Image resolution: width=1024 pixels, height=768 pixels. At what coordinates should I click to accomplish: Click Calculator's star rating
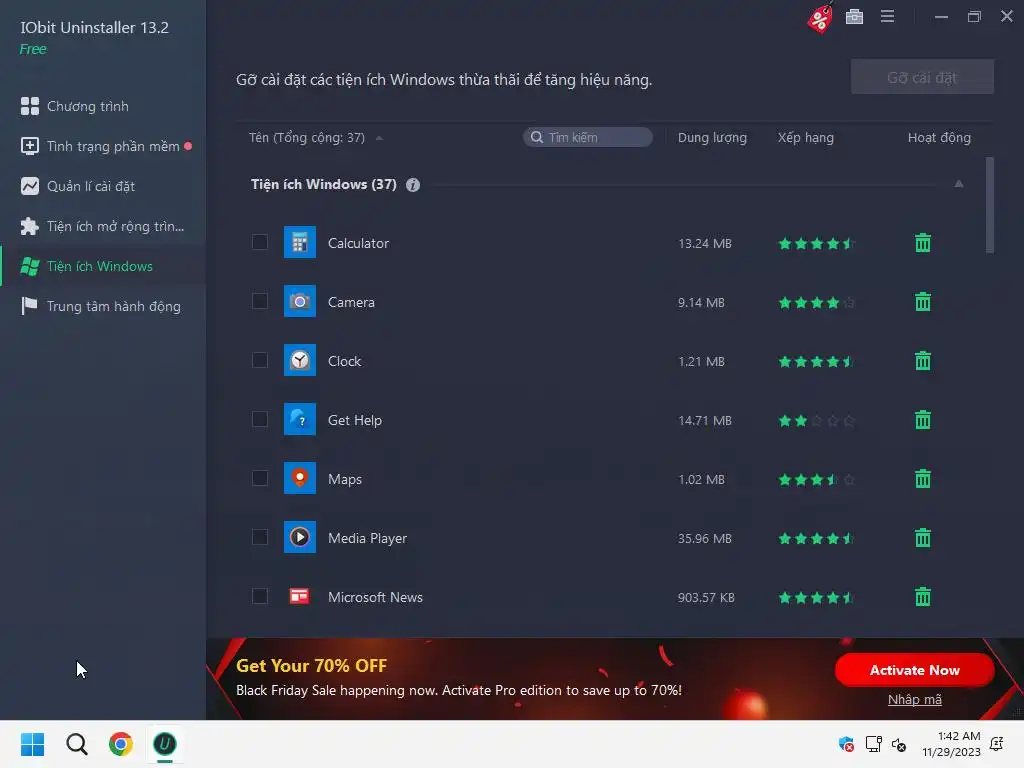click(x=816, y=244)
